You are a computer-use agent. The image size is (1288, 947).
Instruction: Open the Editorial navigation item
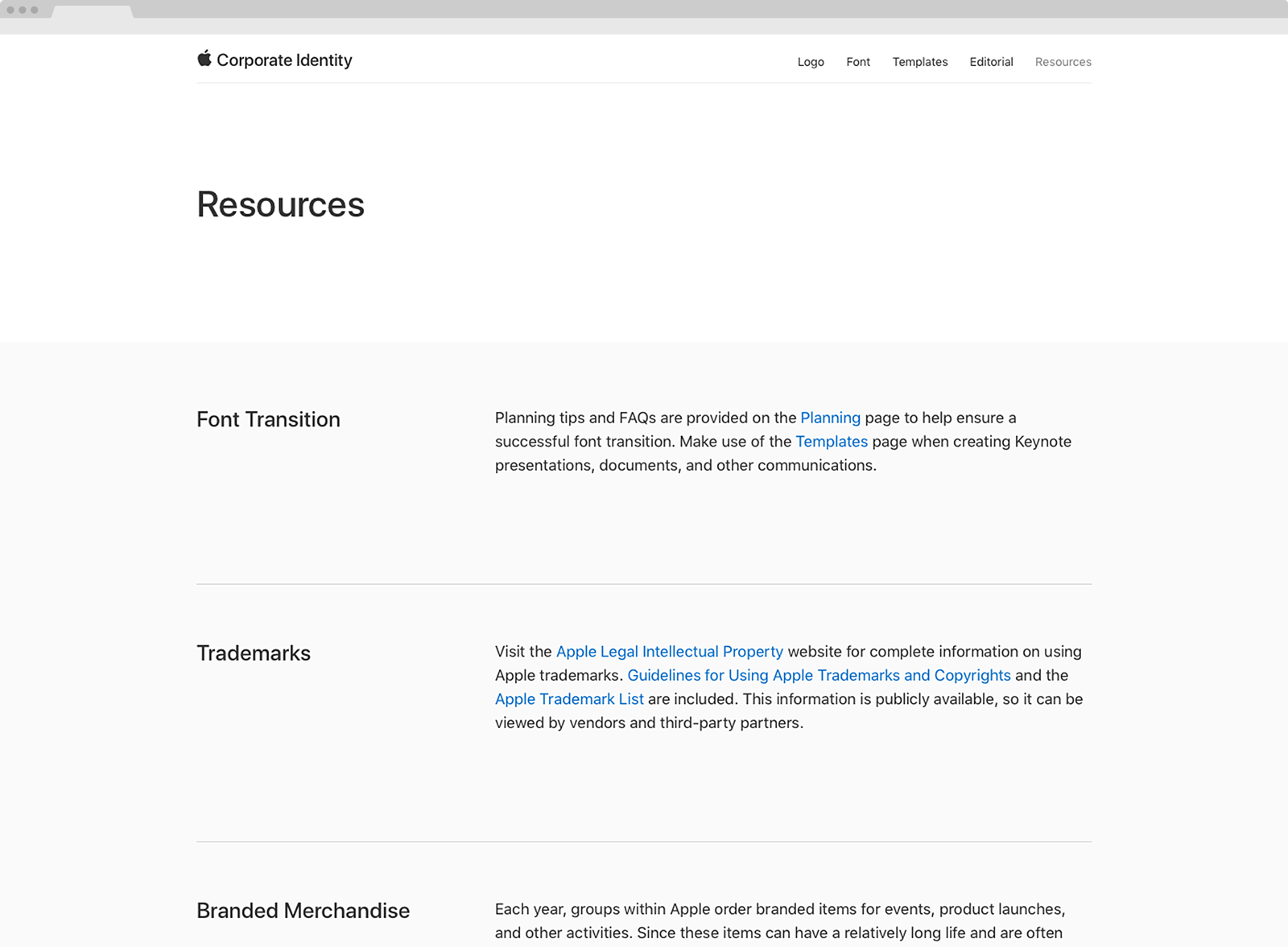pos(991,62)
